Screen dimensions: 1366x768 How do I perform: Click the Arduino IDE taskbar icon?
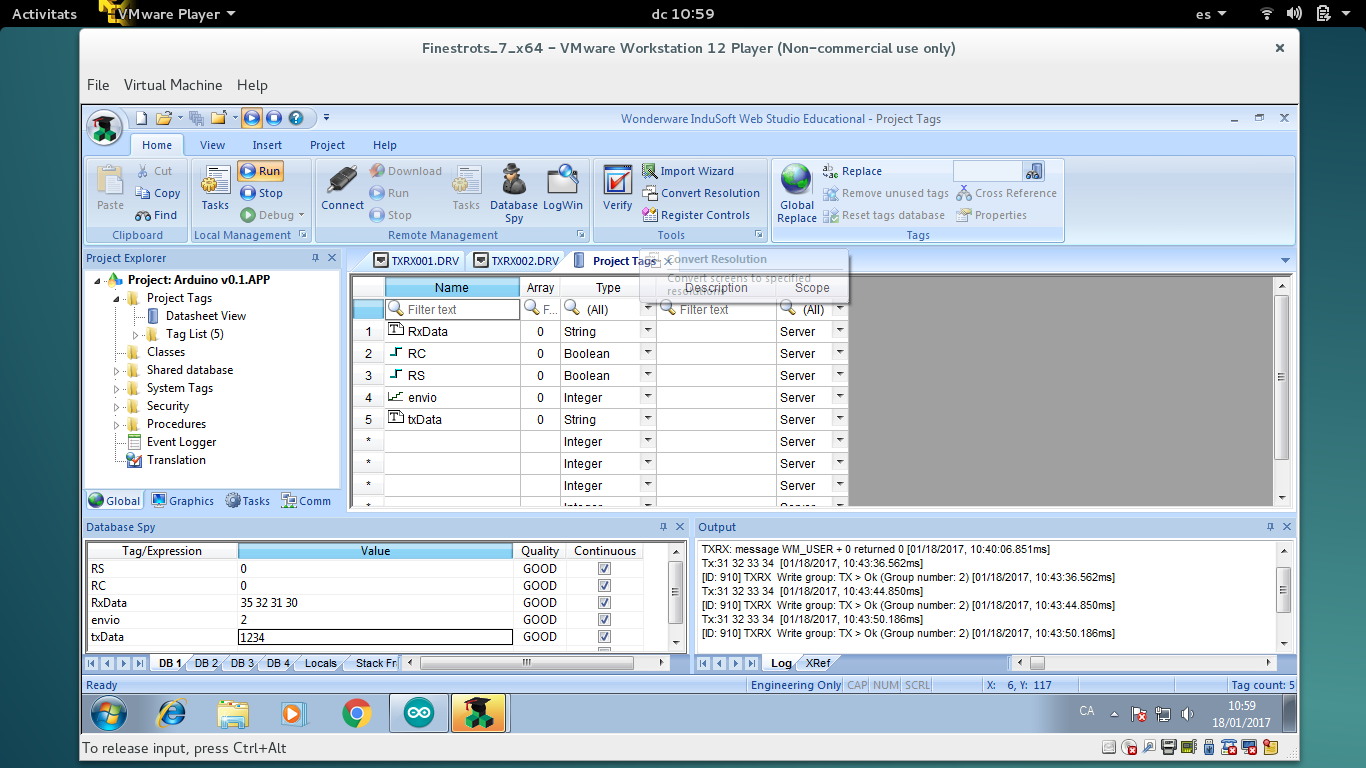419,713
